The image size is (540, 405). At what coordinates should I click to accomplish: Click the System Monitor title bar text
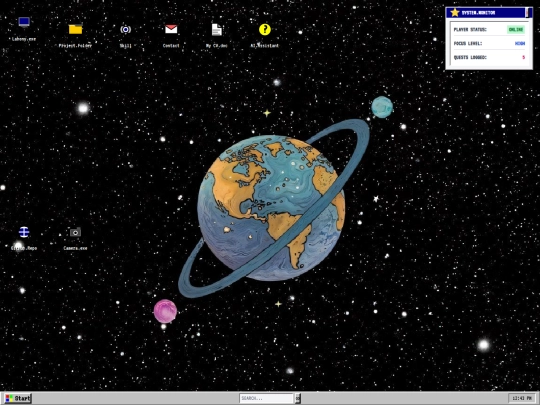pyautogui.click(x=478, y=13)
